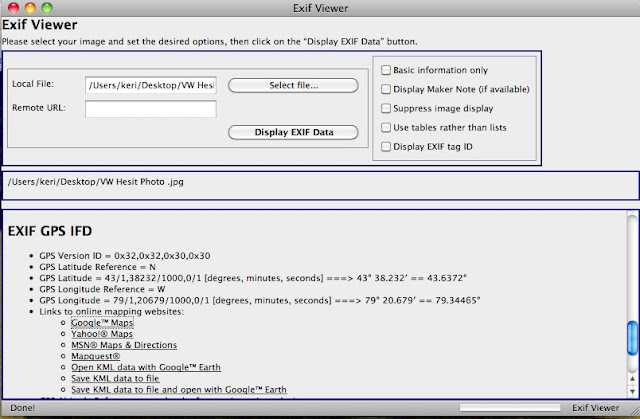Viewport: 640px width, 419px height.
Task: Click the EXIF GPS IFD heading
Action: [50, 231]
